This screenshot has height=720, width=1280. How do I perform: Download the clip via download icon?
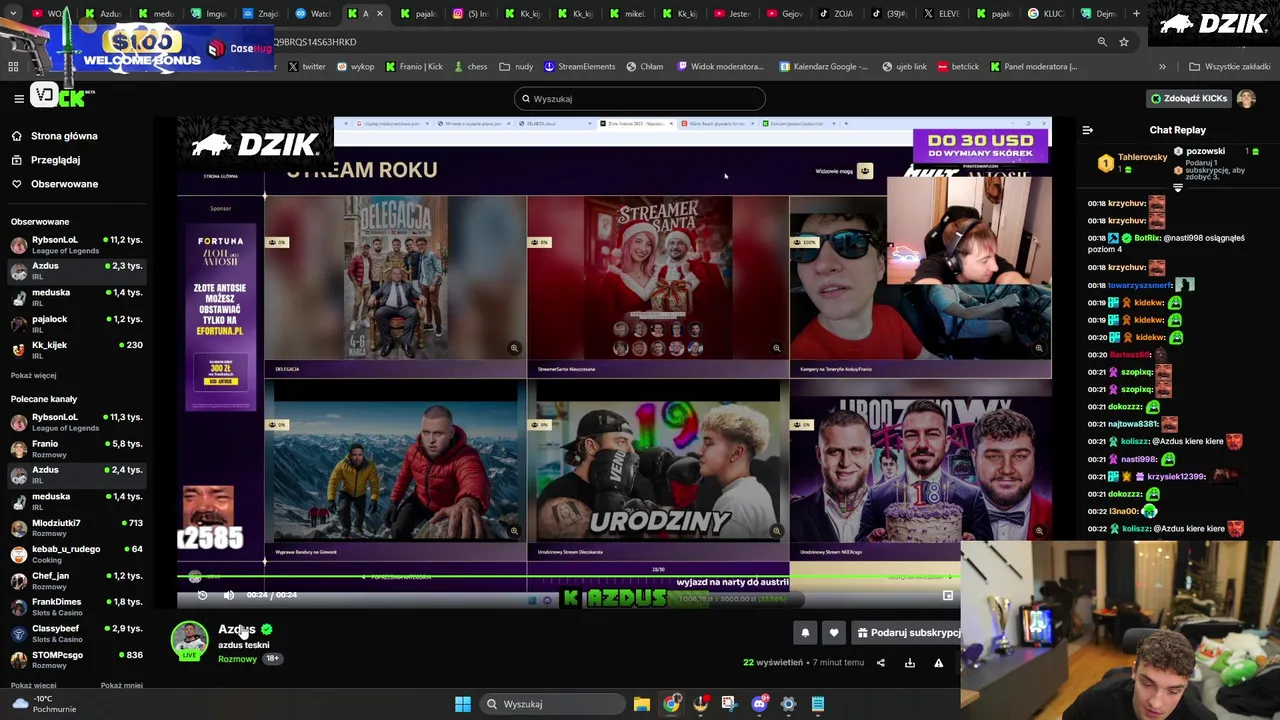[x=910, y=663]
